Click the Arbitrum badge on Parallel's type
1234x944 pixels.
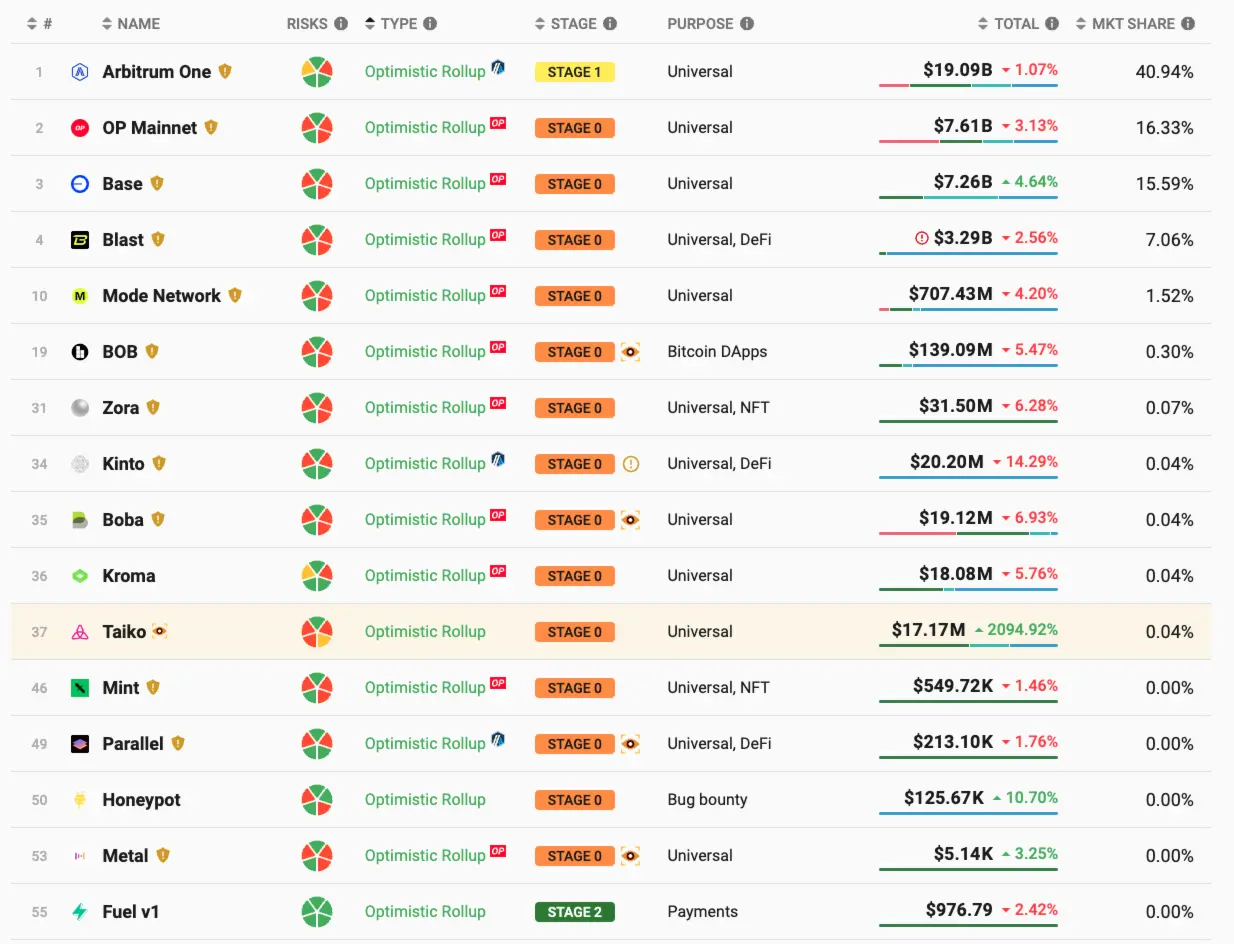[497, 739]
